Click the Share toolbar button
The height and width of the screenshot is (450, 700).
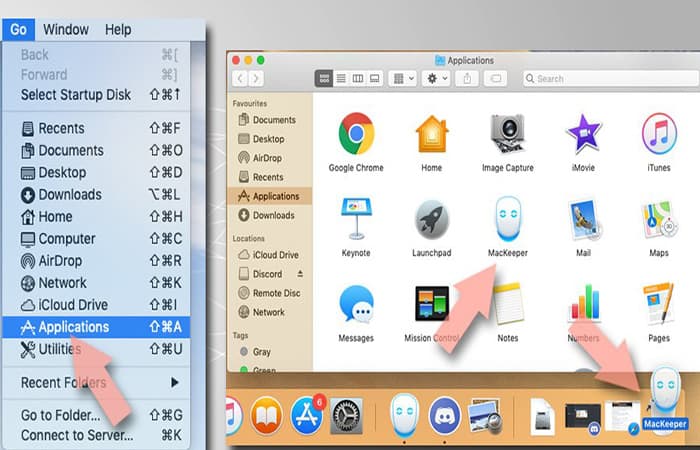click(x=467, y=79)
